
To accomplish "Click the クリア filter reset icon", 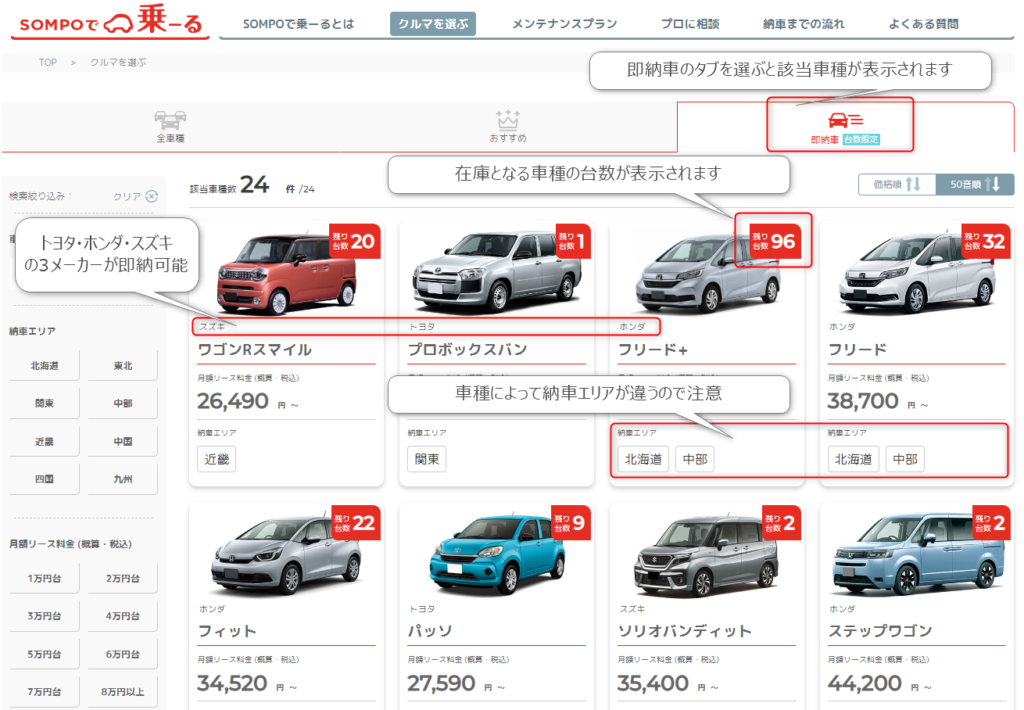I will tap(152, 196).
